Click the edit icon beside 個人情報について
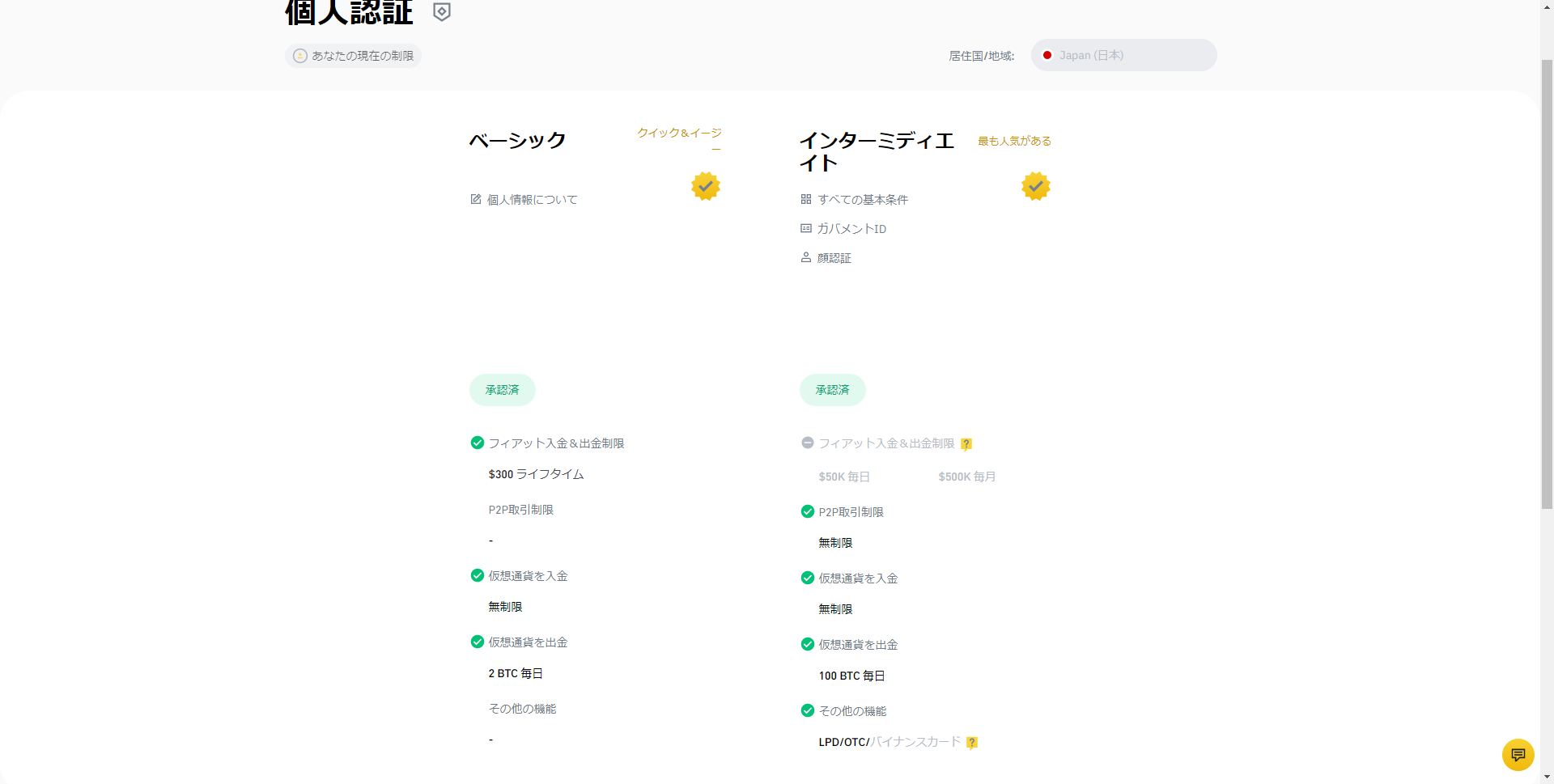 [x=476, y=199]
